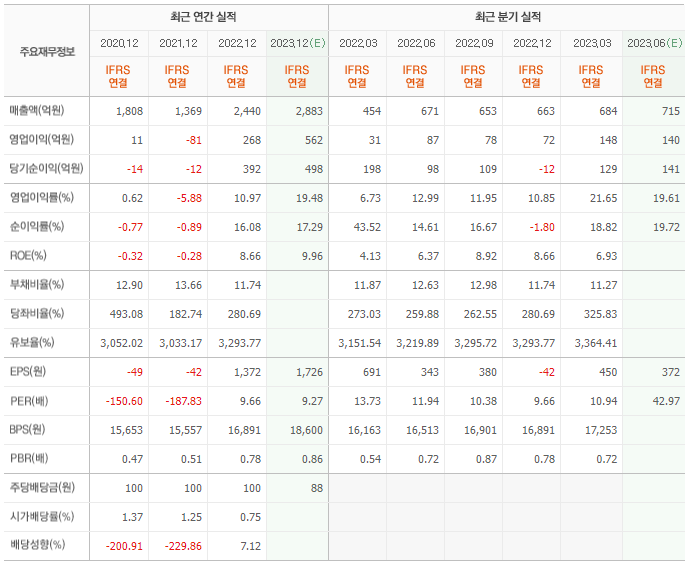Viewport: 690px width, 565px height.
Task: Click the 주요재무정보 header cell
Action: (47, 52)
